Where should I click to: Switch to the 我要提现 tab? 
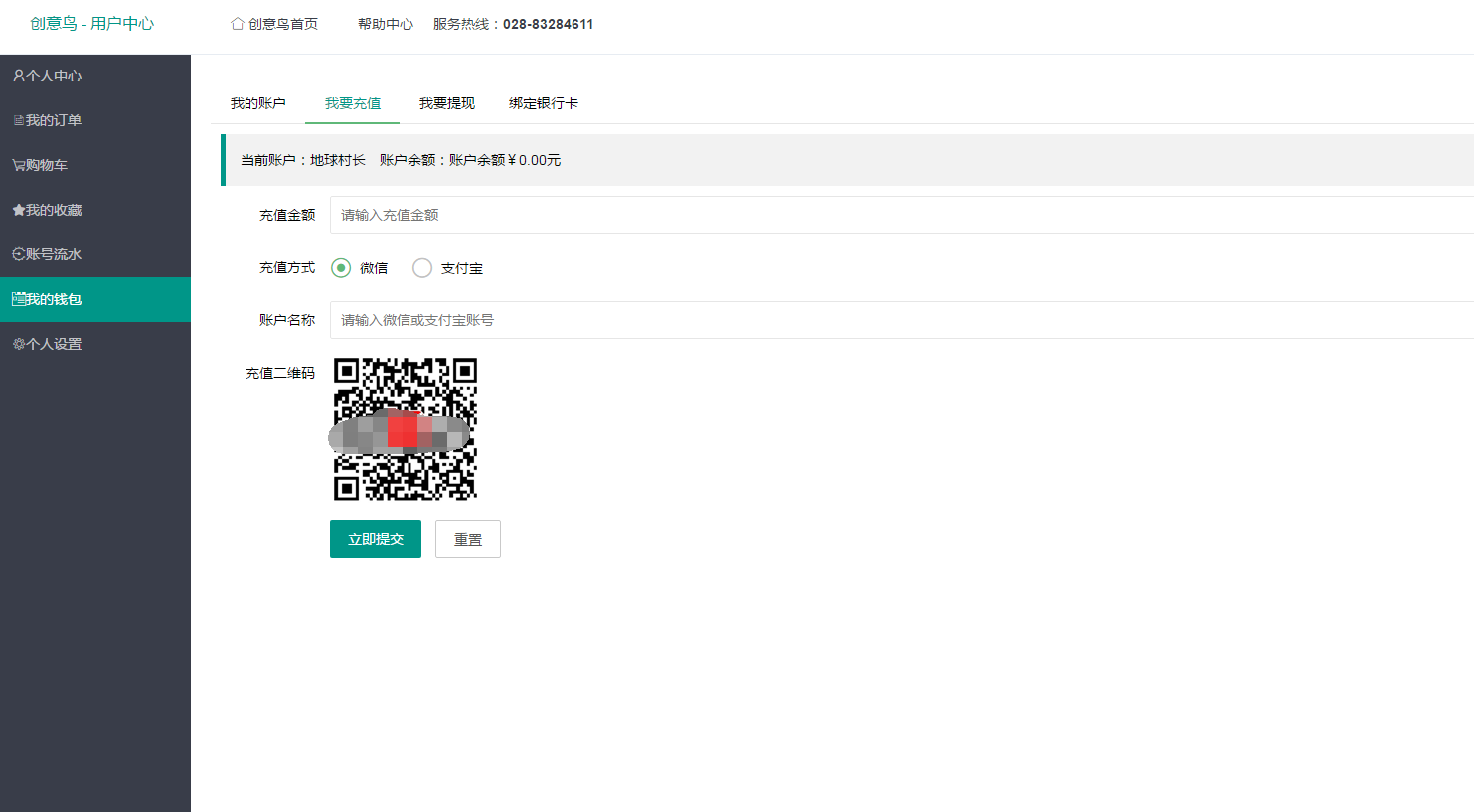tap(446, 103)
